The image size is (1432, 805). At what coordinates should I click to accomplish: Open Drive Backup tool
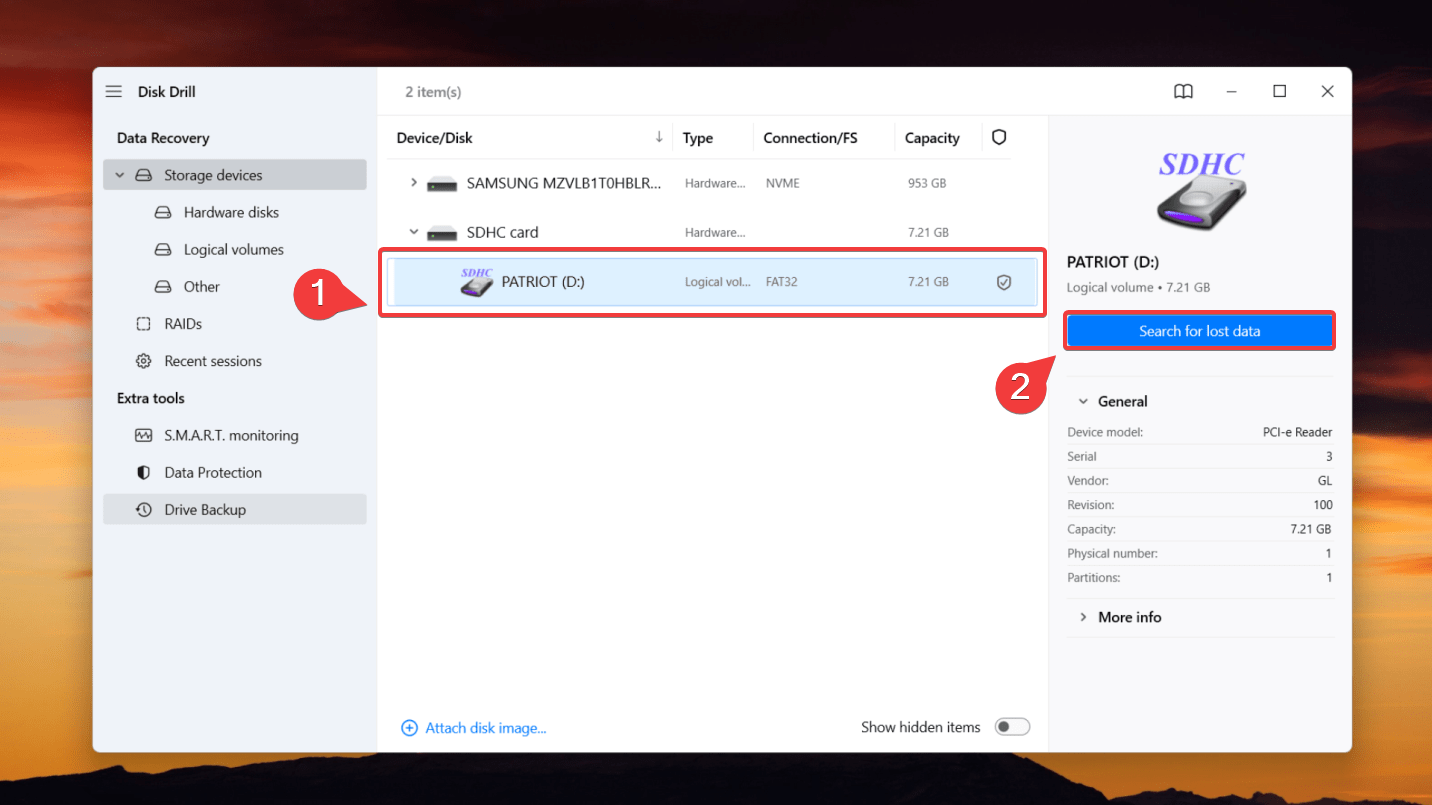235,509
